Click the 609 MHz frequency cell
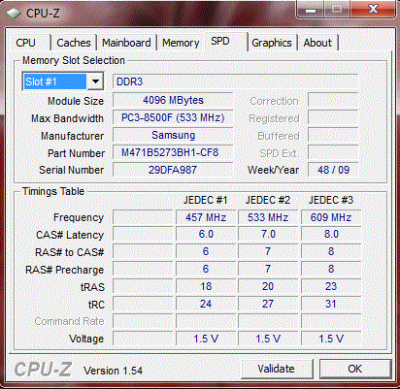This screenshot has width=400, height=389. pos(331,217)
